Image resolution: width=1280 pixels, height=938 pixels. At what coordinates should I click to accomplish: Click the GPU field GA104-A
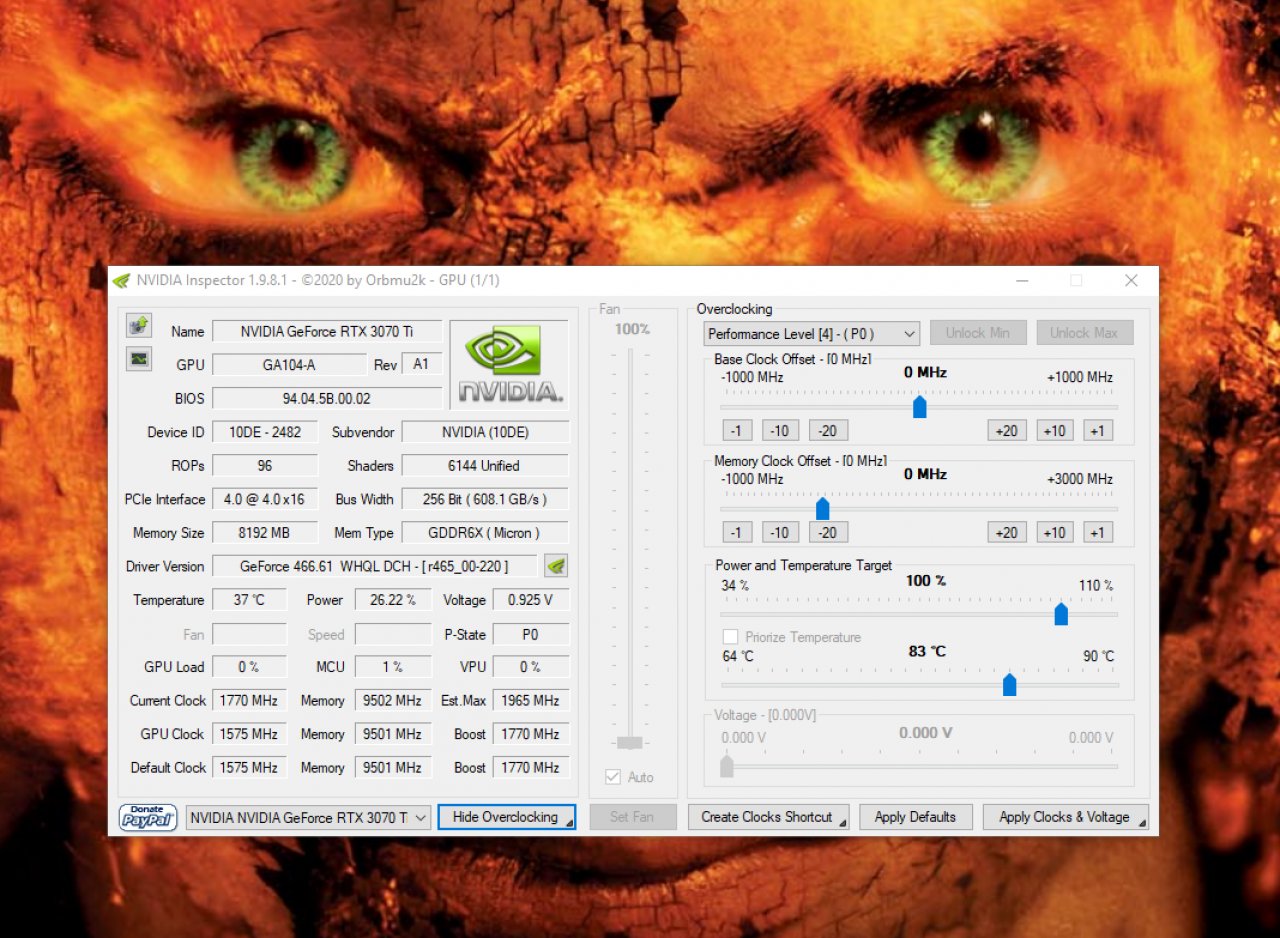click(x=290, y=365)
